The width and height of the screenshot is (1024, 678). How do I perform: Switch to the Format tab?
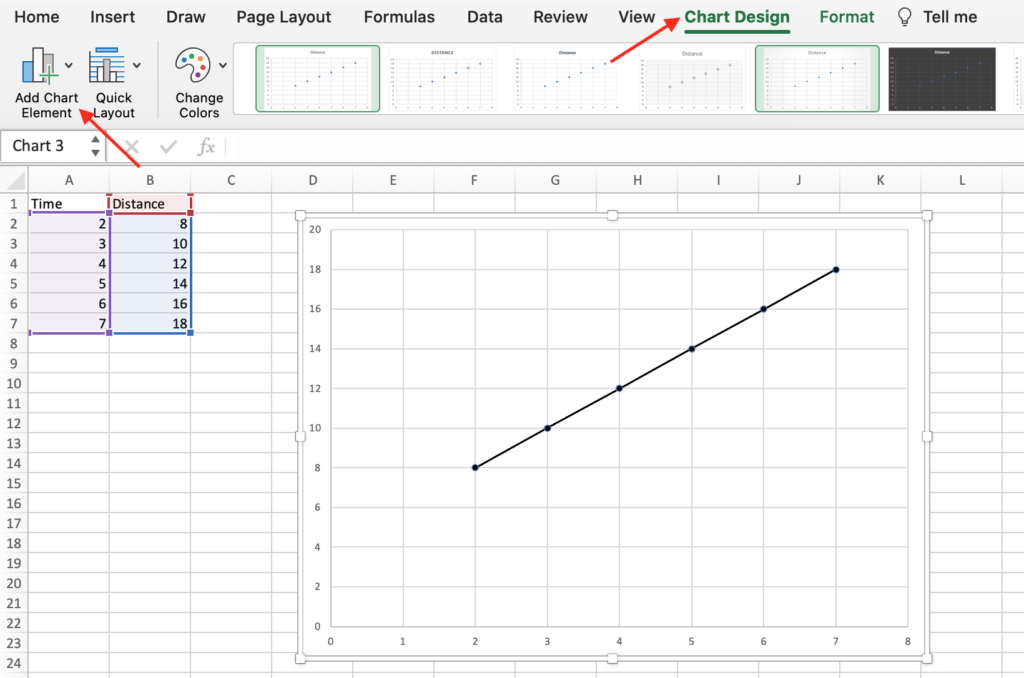click(x=846, y=17)
